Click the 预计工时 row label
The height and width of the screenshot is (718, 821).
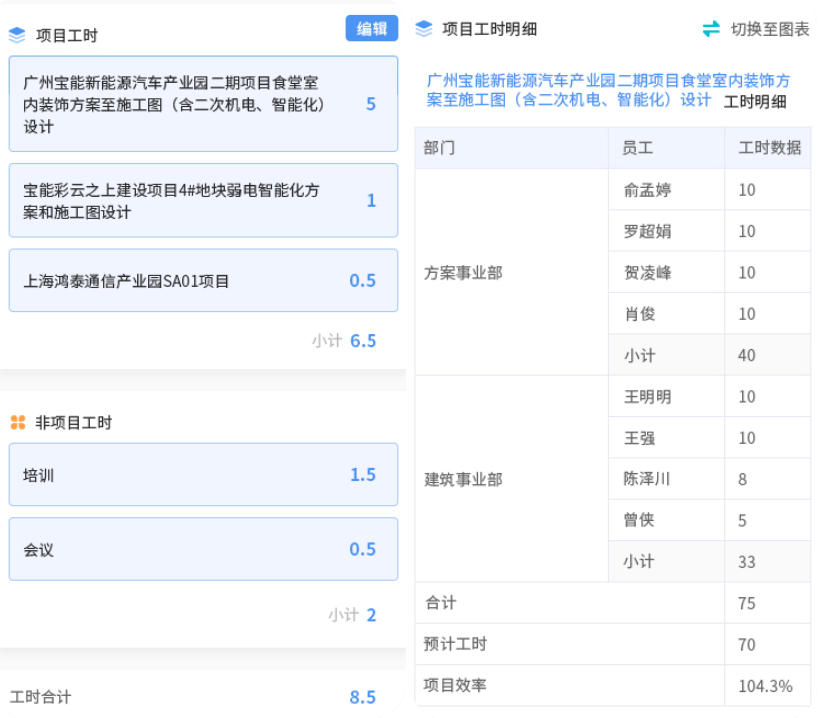click(455, 644)
